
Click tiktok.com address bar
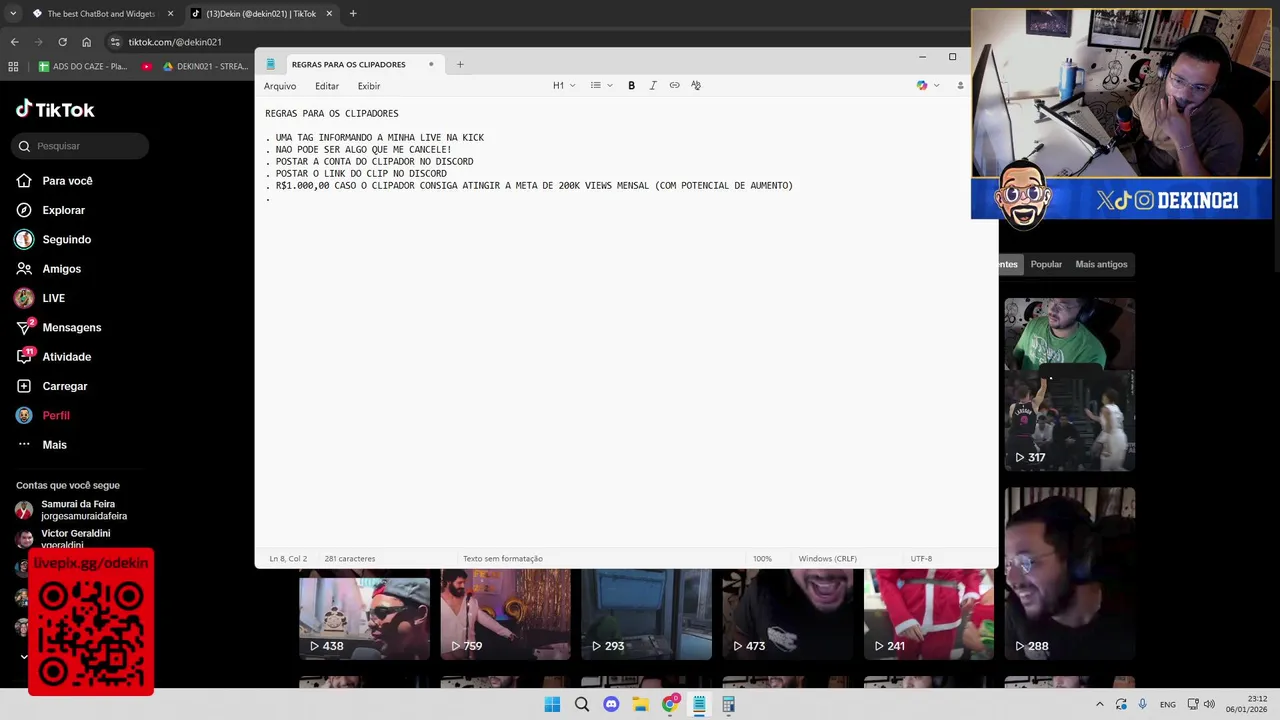(175, 42)
